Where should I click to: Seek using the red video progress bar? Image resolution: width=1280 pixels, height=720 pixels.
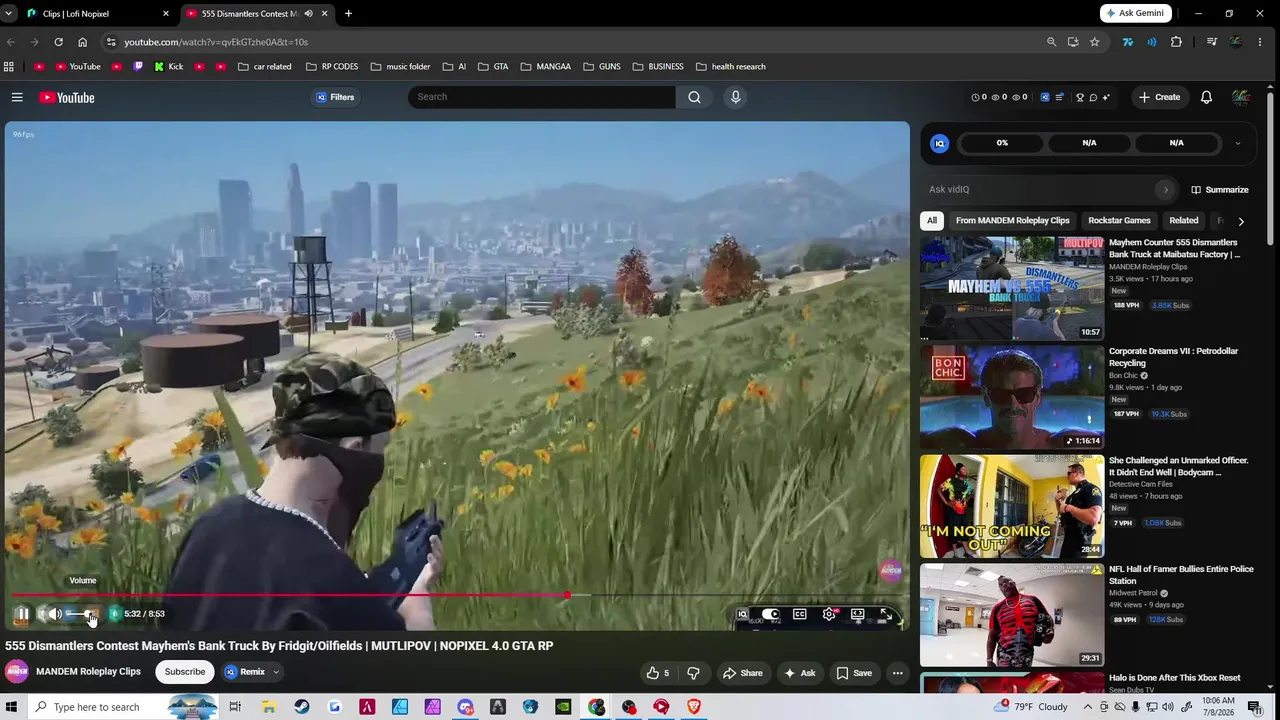click(x=457, y=595)
